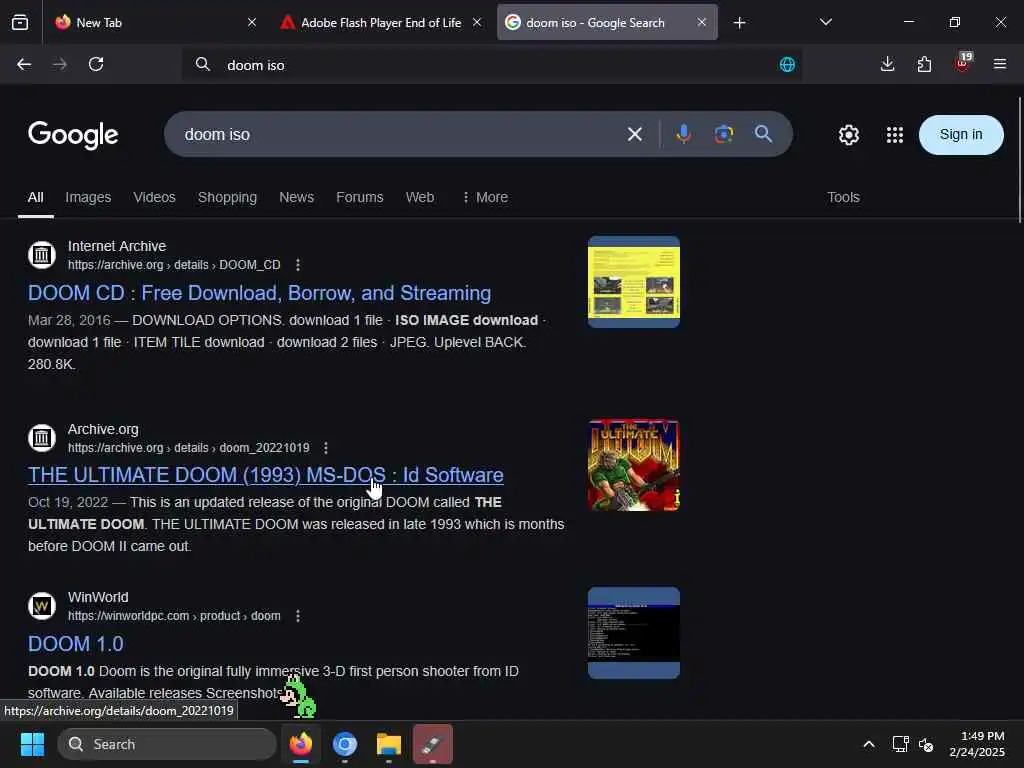Close the Adobe Flash Player tab

(x=477, y=23)
